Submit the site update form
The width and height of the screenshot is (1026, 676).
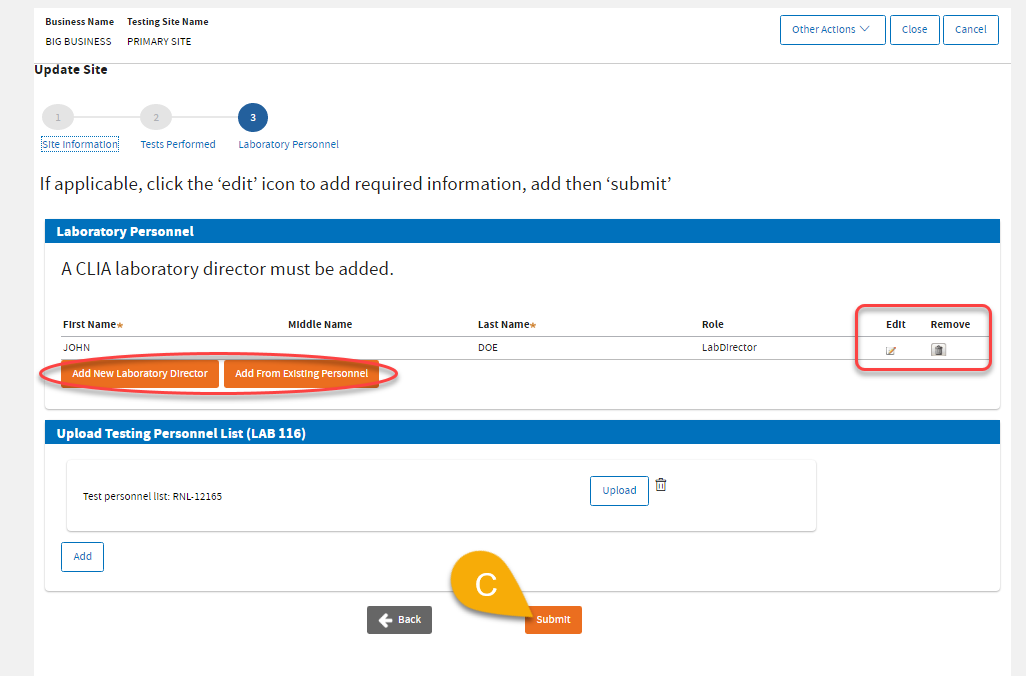pos(553,620)
